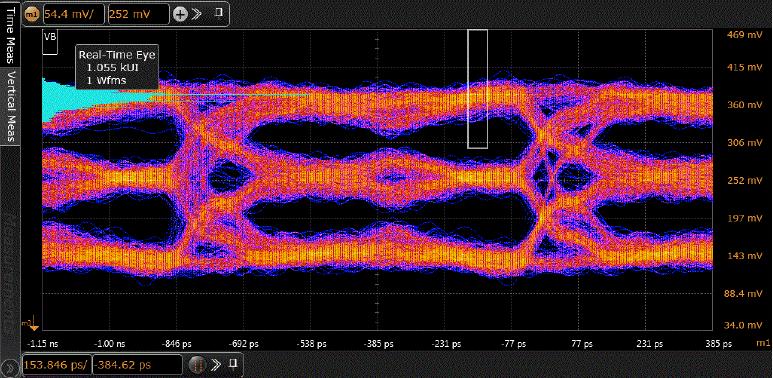
Task: Click the pin icon in the horizontal toolbar
Action: pyautogui.click(x=234, y=363)
